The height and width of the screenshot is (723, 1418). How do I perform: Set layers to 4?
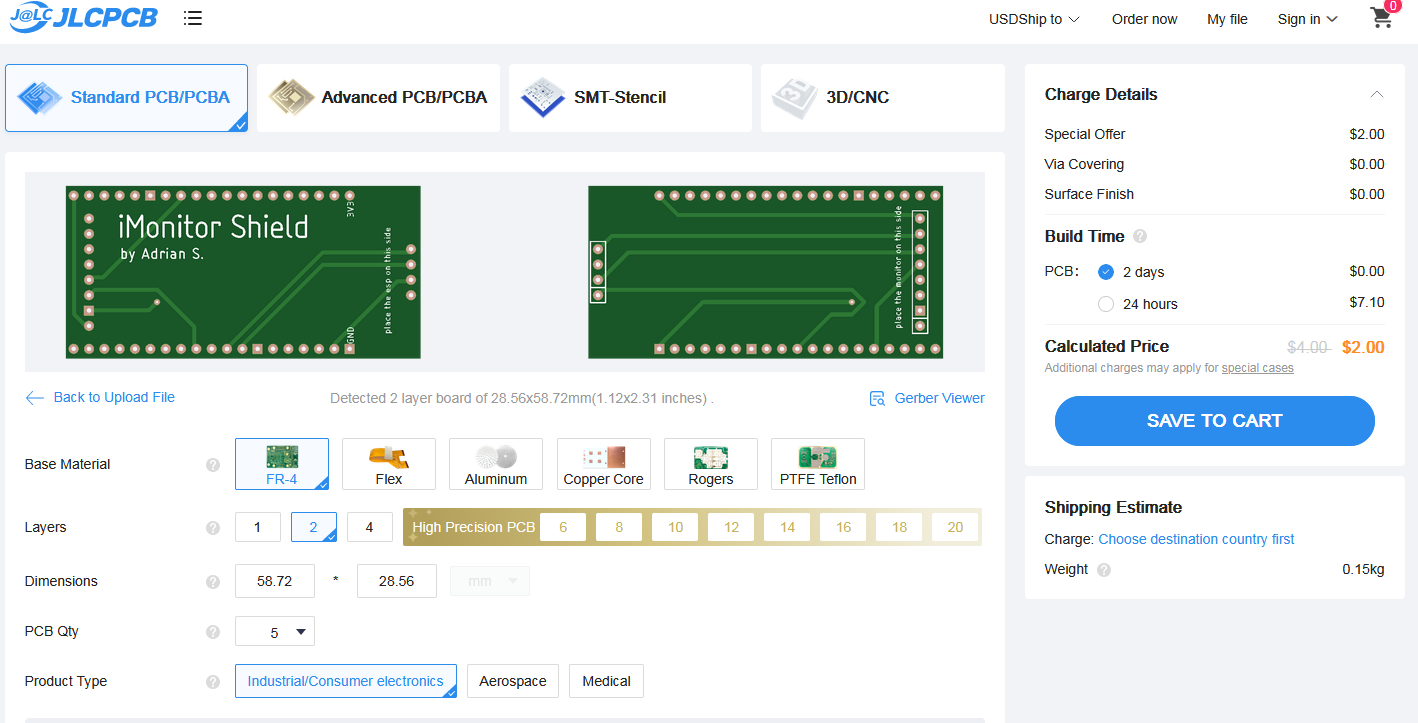pyautogui.click(x=369, y=527)
